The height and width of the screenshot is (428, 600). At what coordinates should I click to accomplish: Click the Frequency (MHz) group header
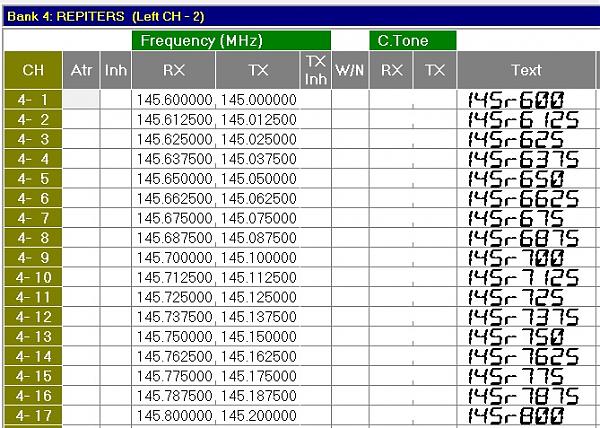[232, 41]
